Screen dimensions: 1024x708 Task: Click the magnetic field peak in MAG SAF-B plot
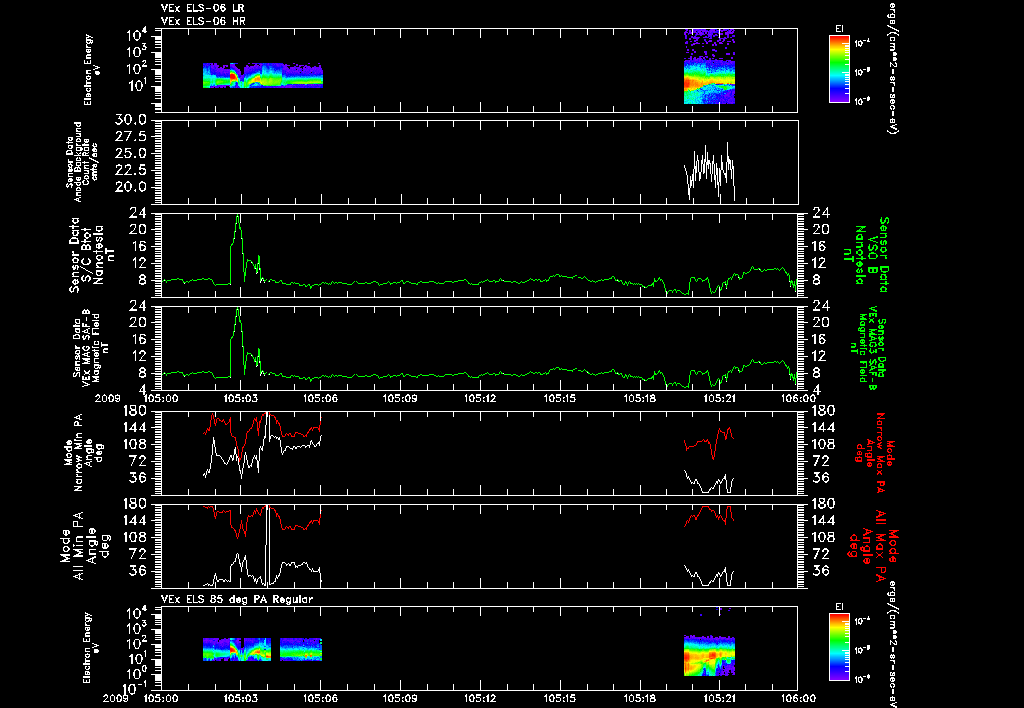coord(238,310)
